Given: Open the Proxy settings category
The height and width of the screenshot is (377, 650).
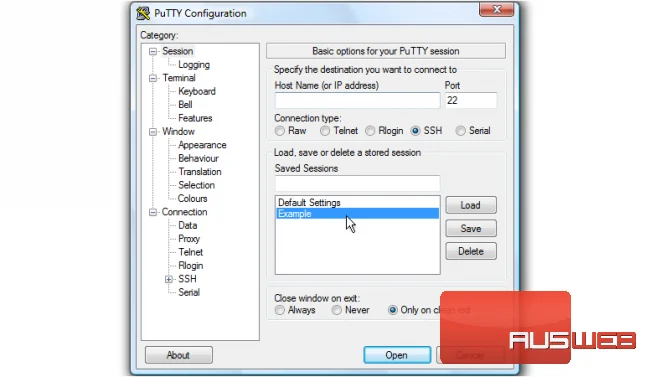Looking at the screenshot, I should [189, 239].
